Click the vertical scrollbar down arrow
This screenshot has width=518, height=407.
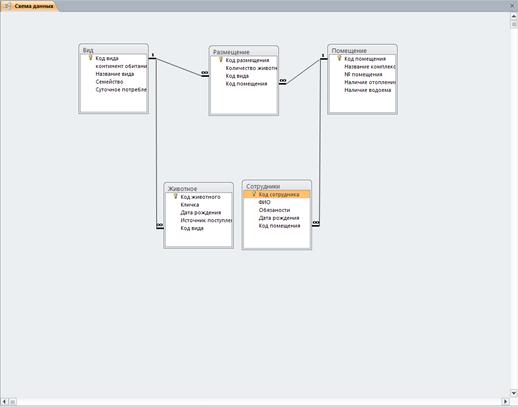tap(514, 394)
